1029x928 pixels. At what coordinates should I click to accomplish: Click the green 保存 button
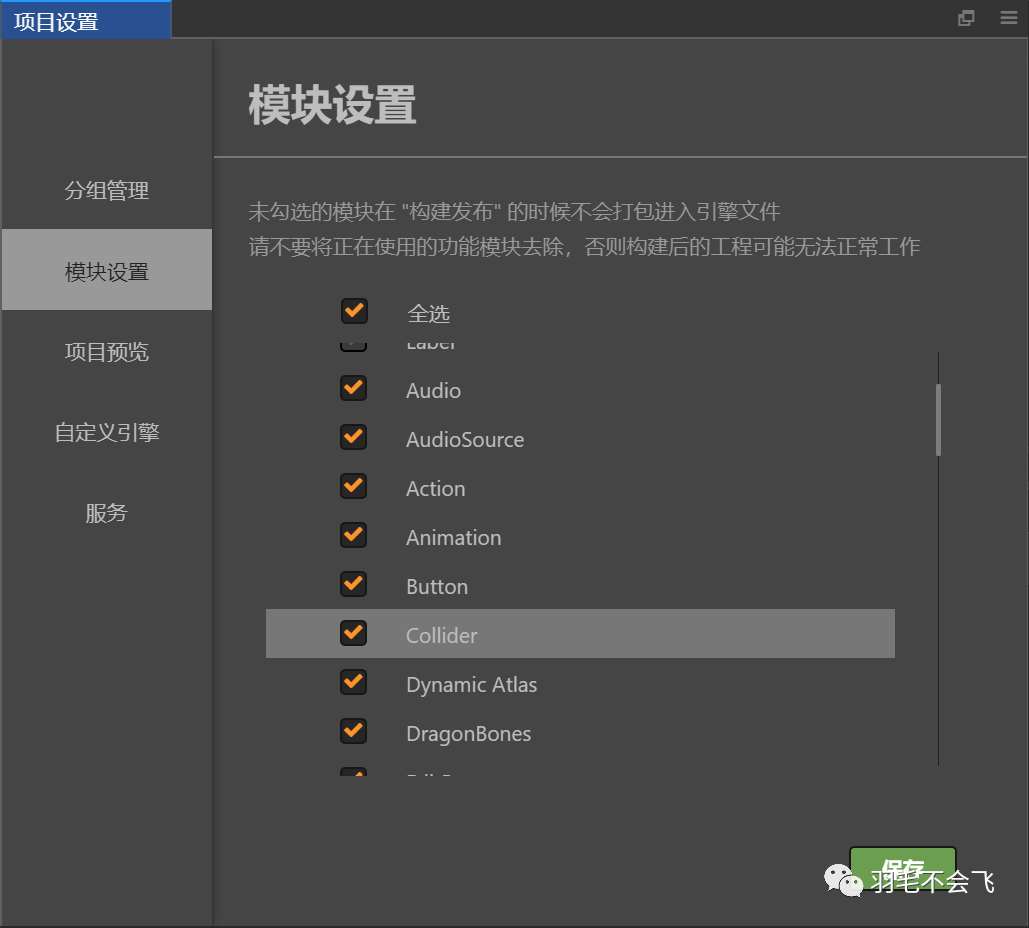(902, 869)
